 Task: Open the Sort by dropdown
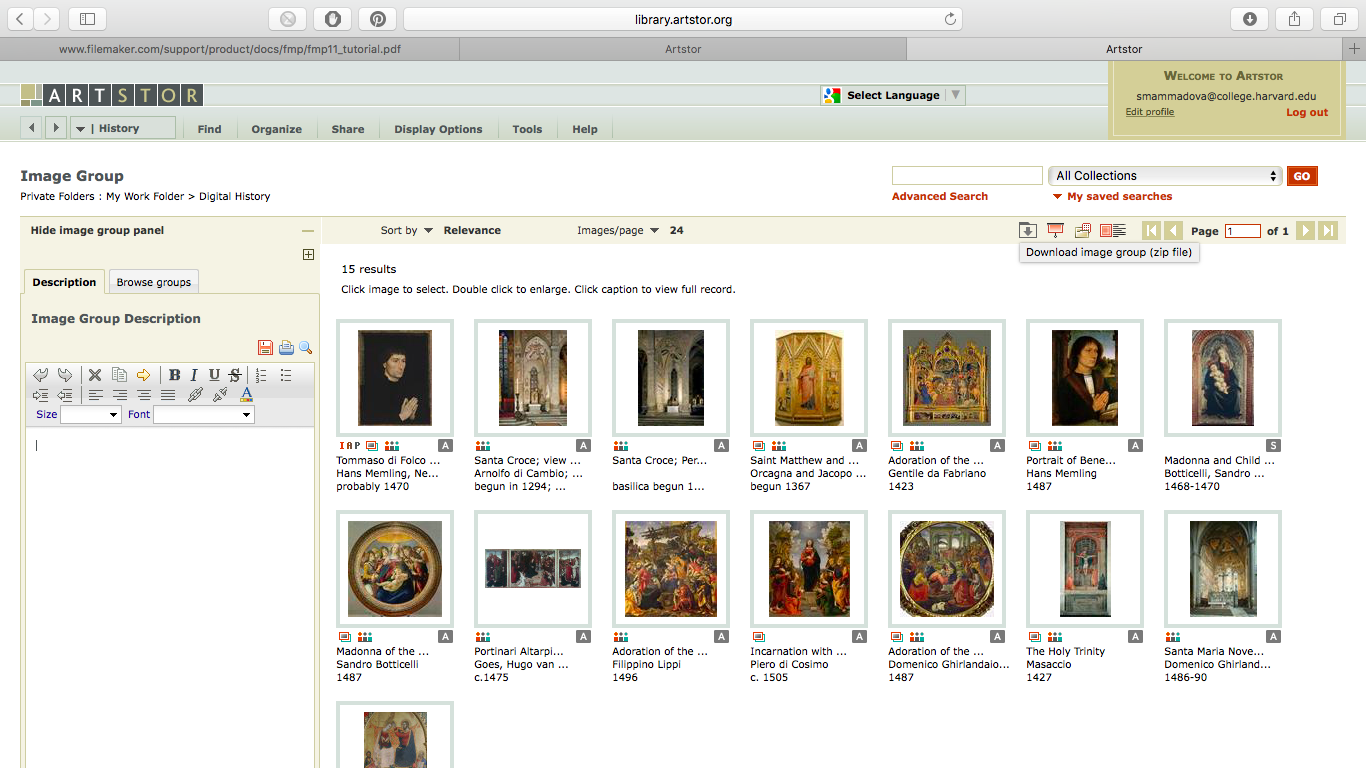point(407,230)
